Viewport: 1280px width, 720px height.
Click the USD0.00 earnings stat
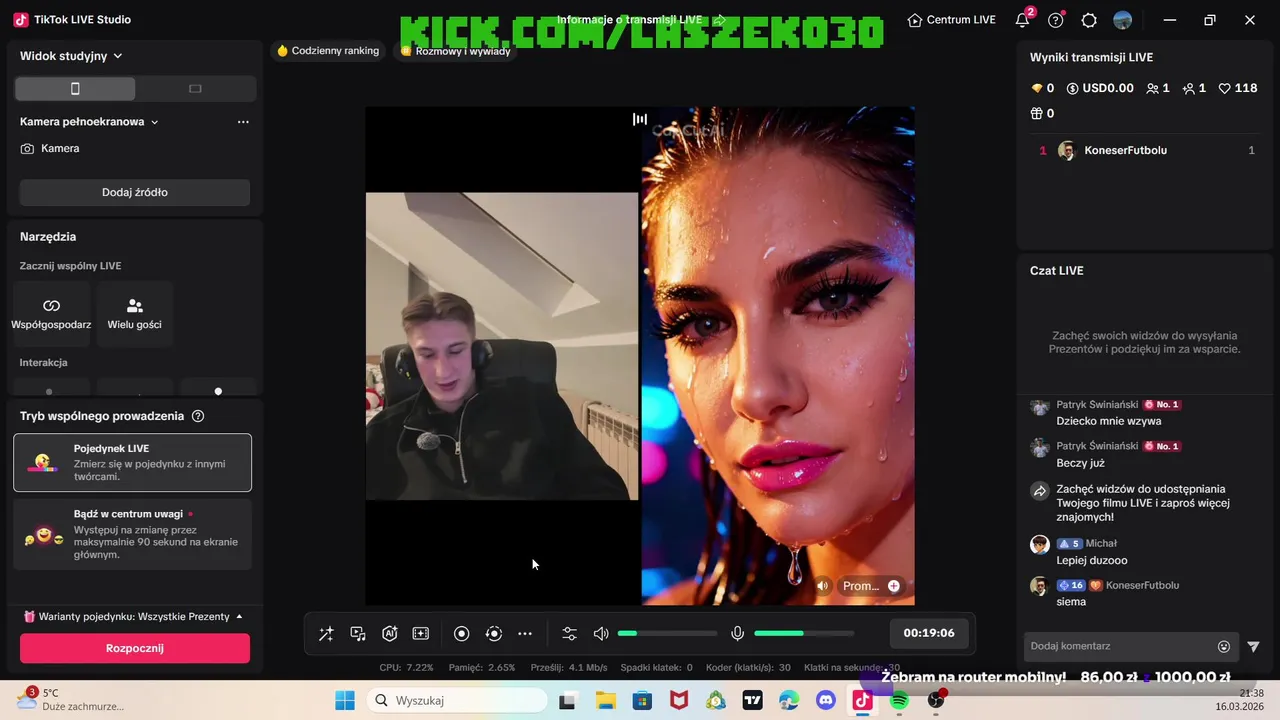coord(1100,88)
